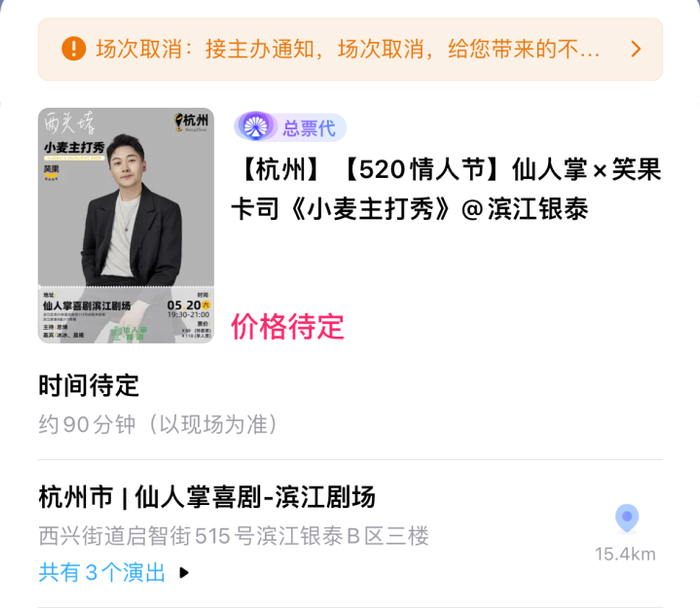Open the 共有3个演出 link
700x611 pixels.
[x=102, y=573]
